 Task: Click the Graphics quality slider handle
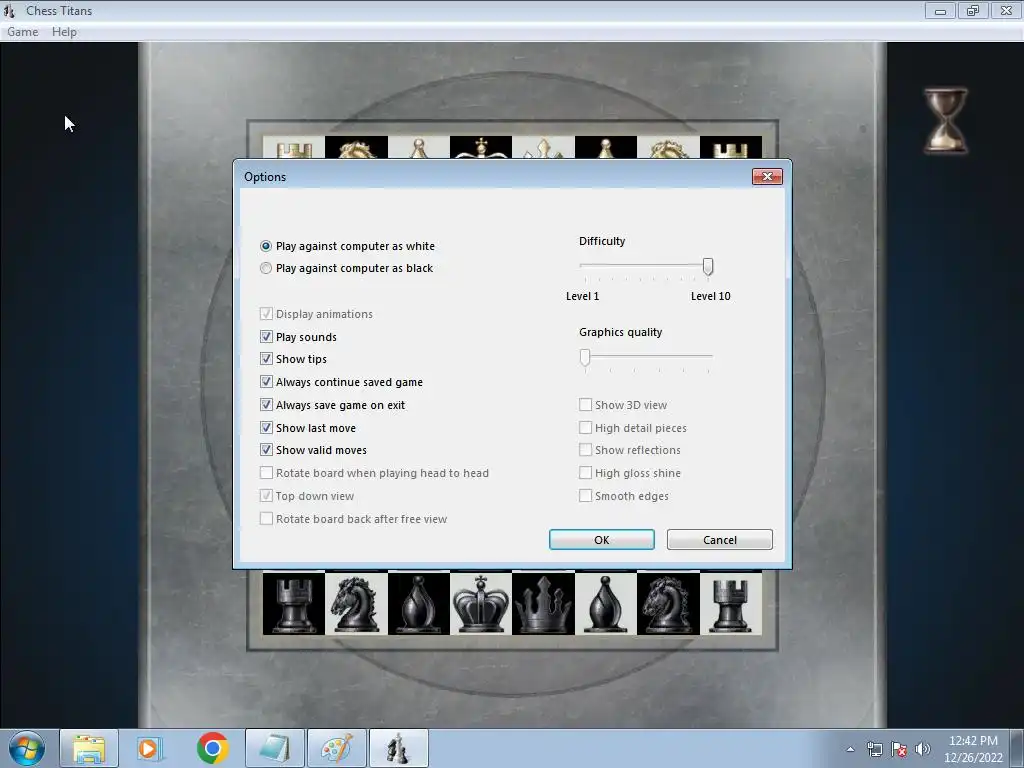[585, 357]
